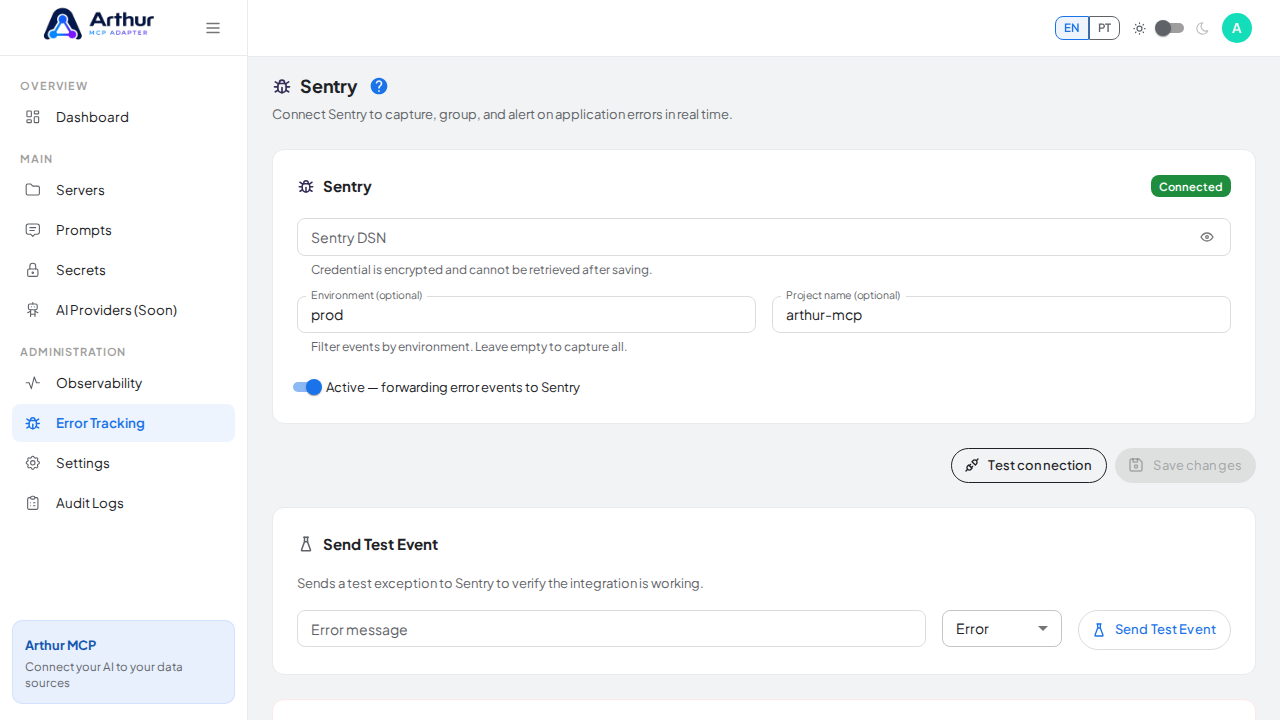1280x720 pixels.
Task: Open Observability in Administration
Action: (x=123, y=383)
